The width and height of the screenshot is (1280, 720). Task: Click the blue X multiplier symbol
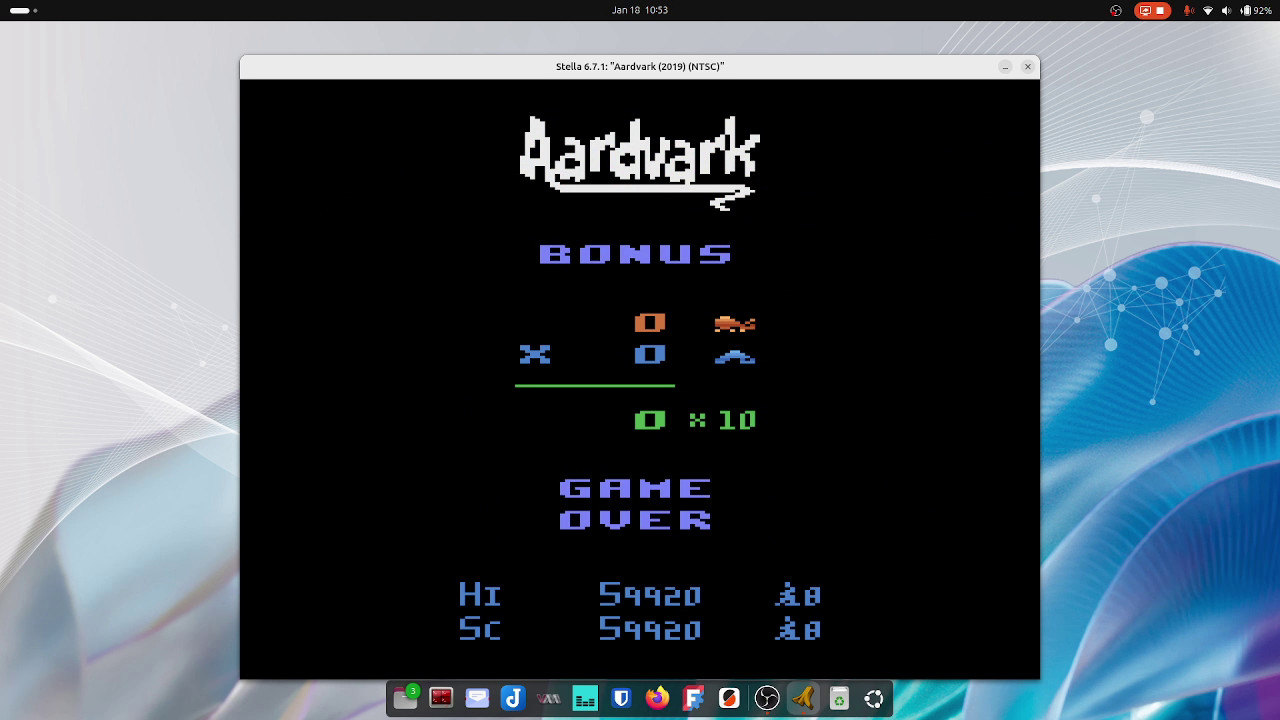pos(535,354)
